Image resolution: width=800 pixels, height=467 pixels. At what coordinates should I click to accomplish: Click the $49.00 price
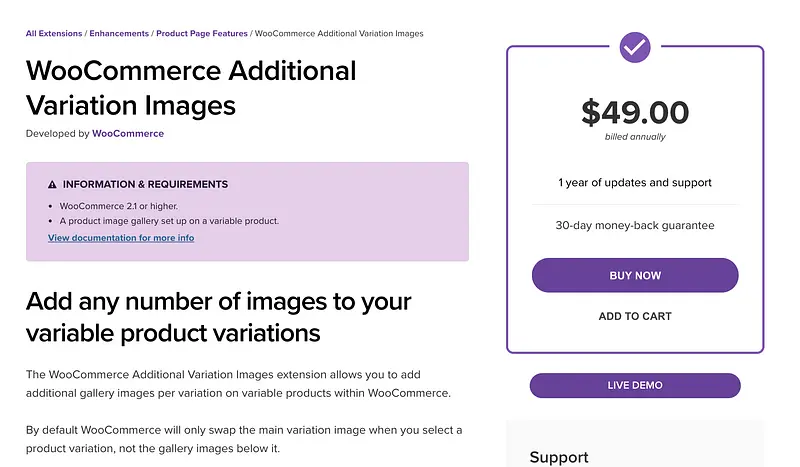635,112
